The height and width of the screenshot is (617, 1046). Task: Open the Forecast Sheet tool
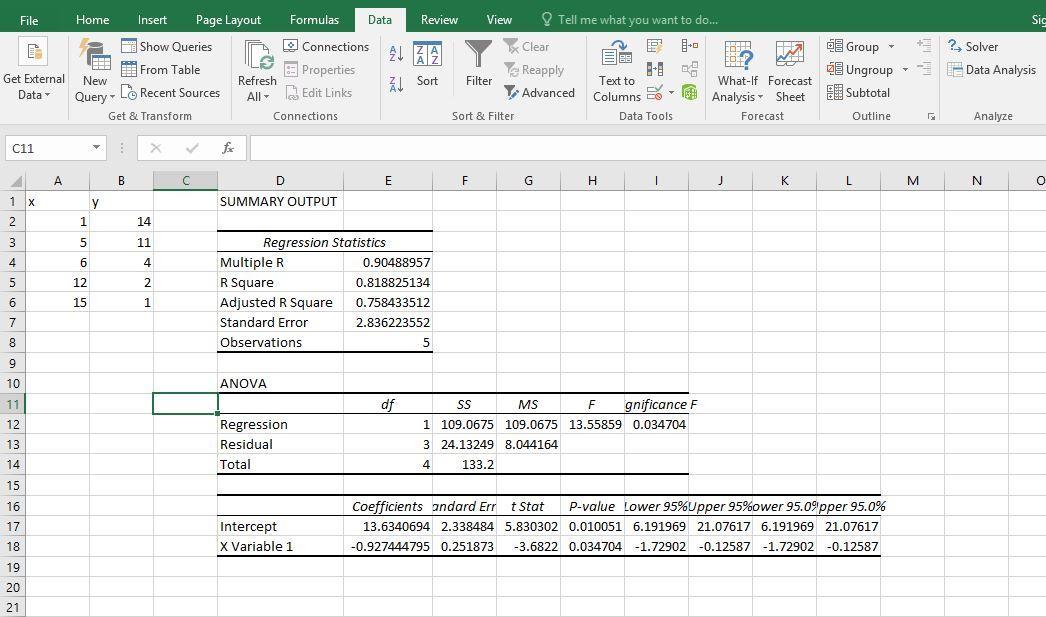[x=789, y=72]
